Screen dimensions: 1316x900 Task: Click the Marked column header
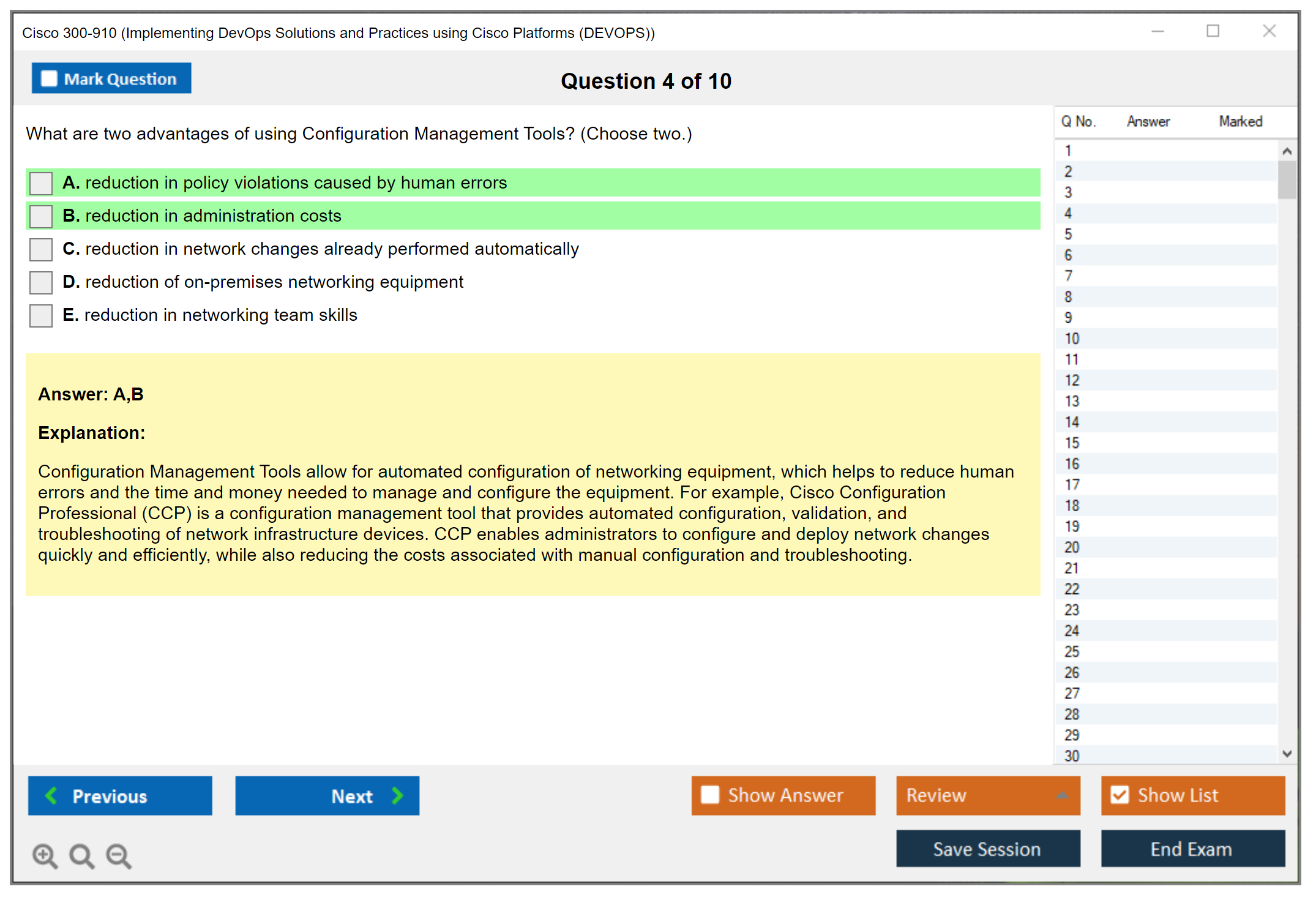[x=1240, y=122]
